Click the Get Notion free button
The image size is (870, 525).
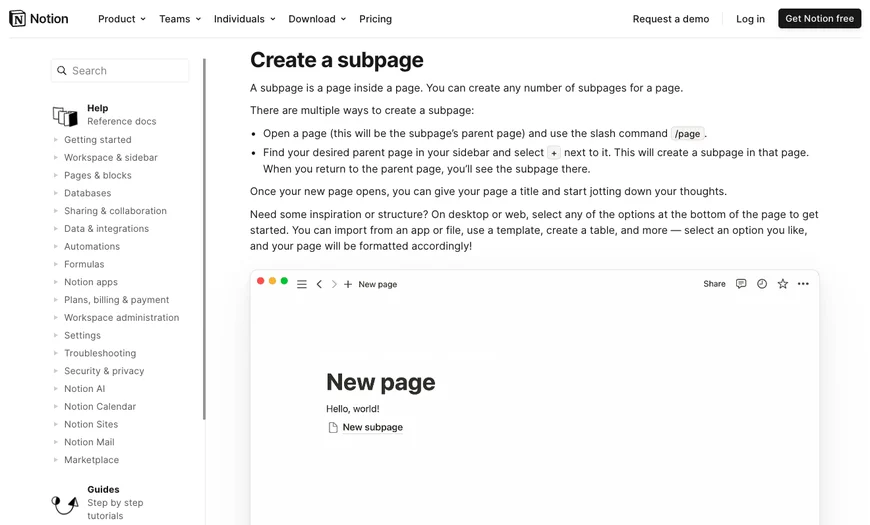[819, 18]
